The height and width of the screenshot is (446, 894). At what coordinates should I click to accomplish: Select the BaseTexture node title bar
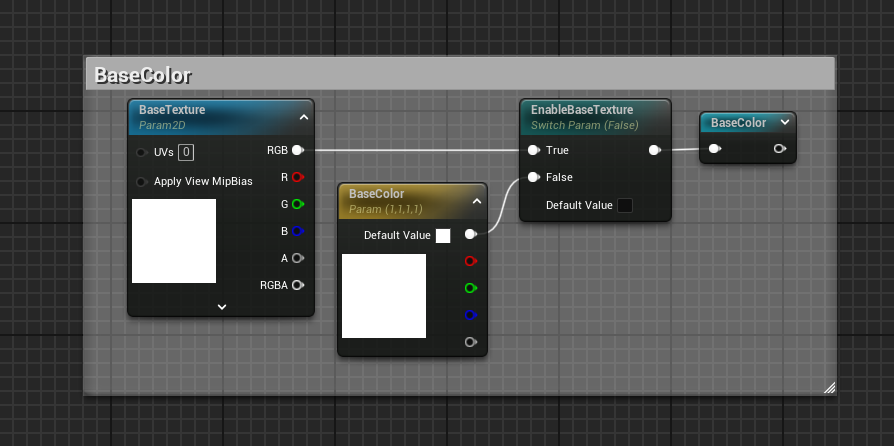coord(221,117)
